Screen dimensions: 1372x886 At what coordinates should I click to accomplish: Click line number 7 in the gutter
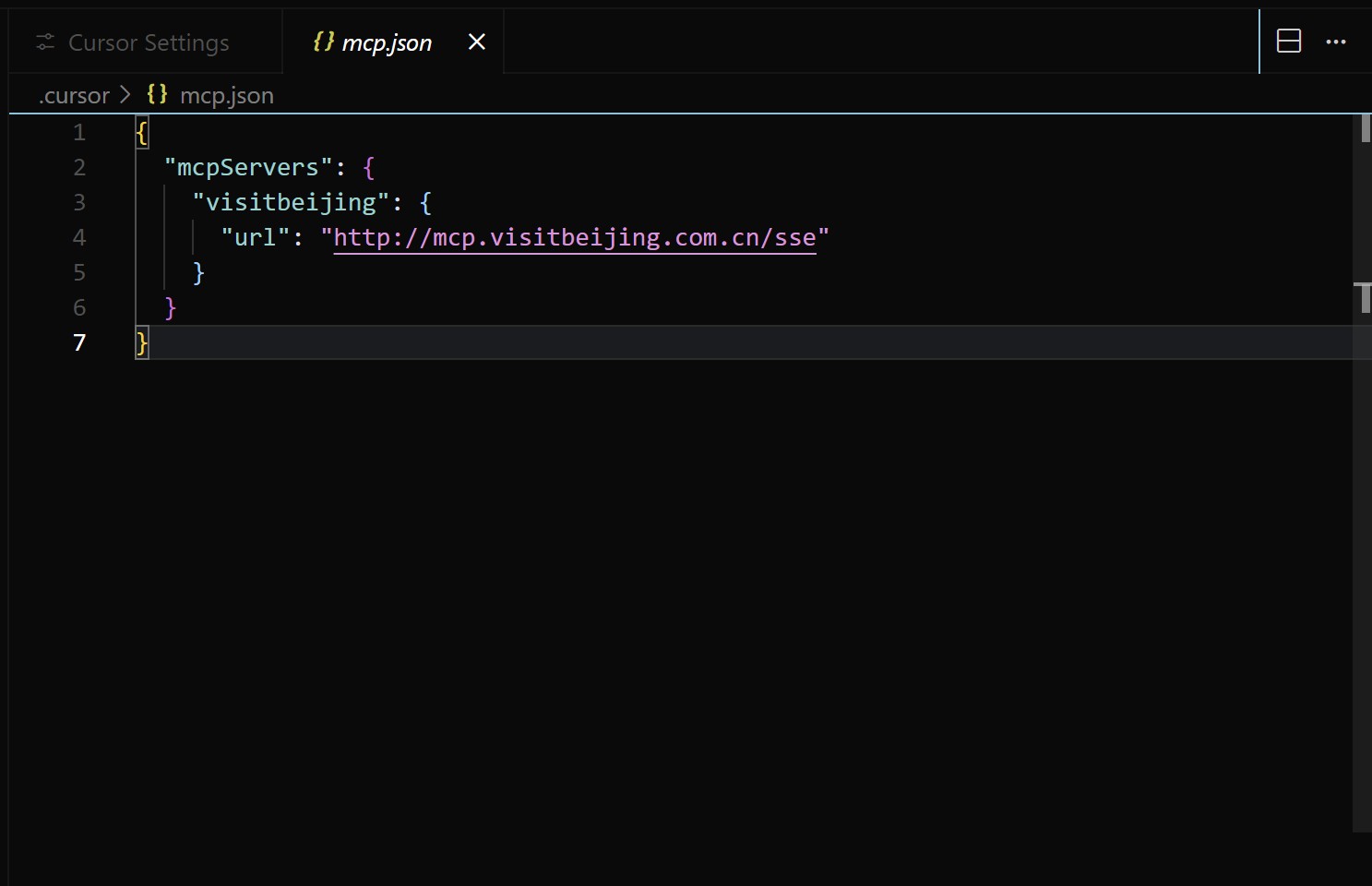click(79, 342)
